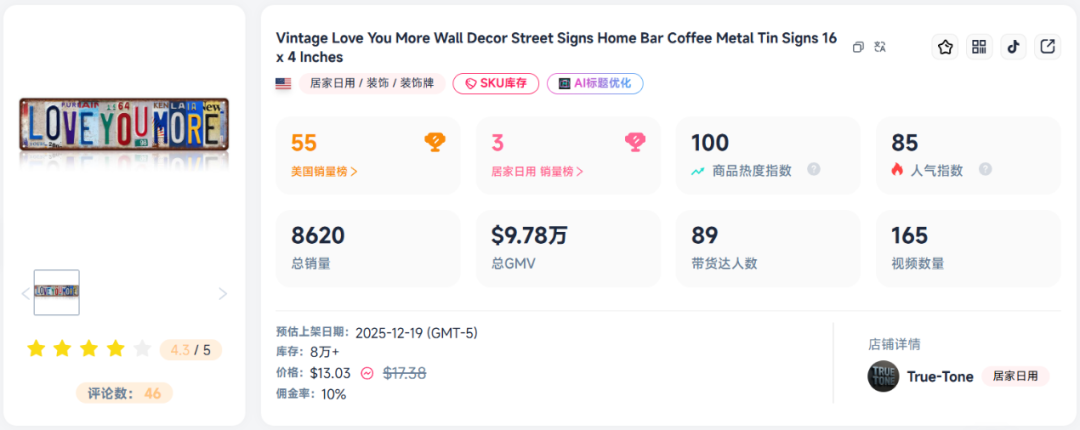Open the 美国销量榜 ranking link
The width and height of the screenshot is (1080, 430).
[324, 171]
